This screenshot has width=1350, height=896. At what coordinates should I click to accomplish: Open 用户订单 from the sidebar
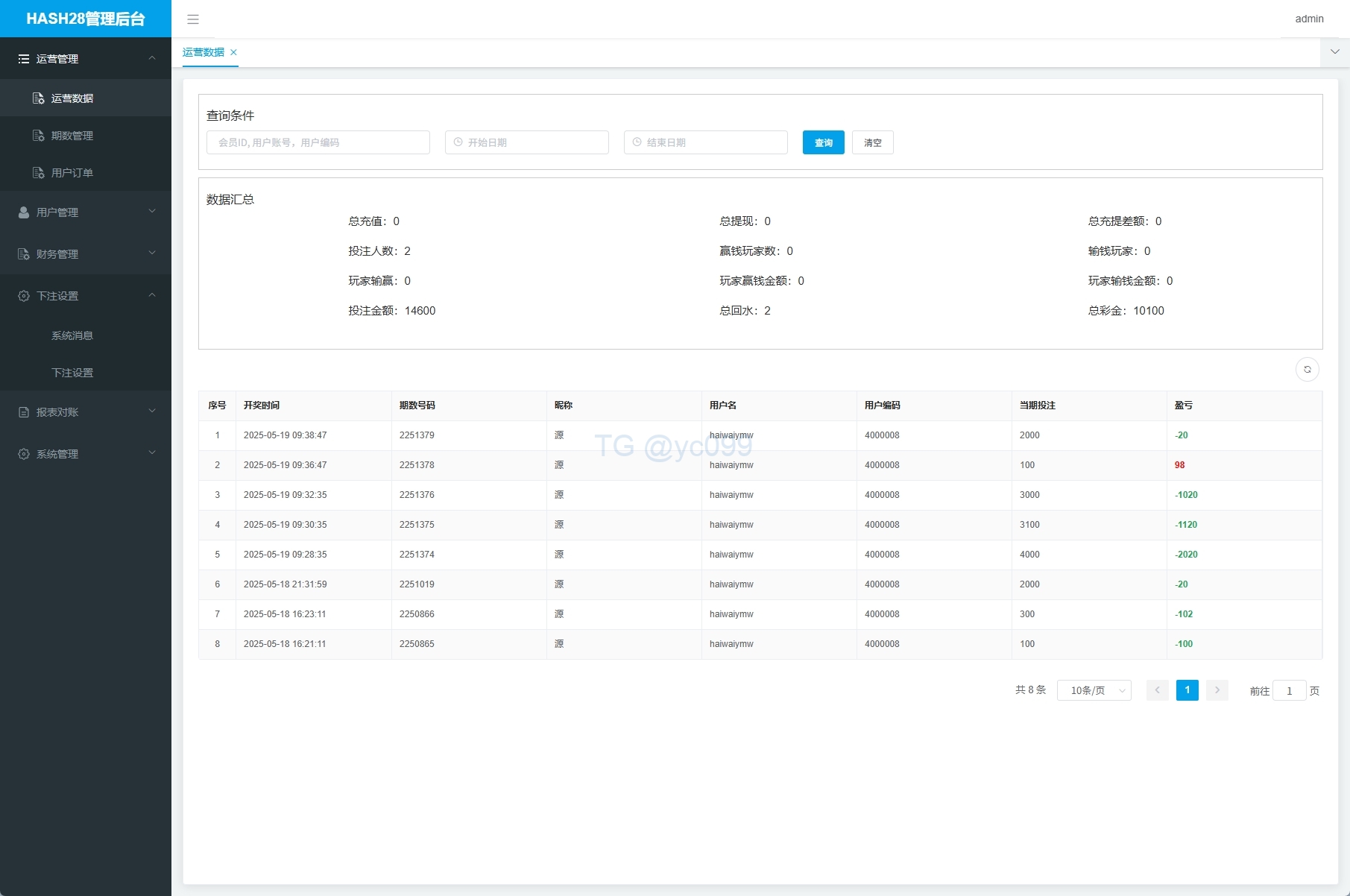pos(72,173)
